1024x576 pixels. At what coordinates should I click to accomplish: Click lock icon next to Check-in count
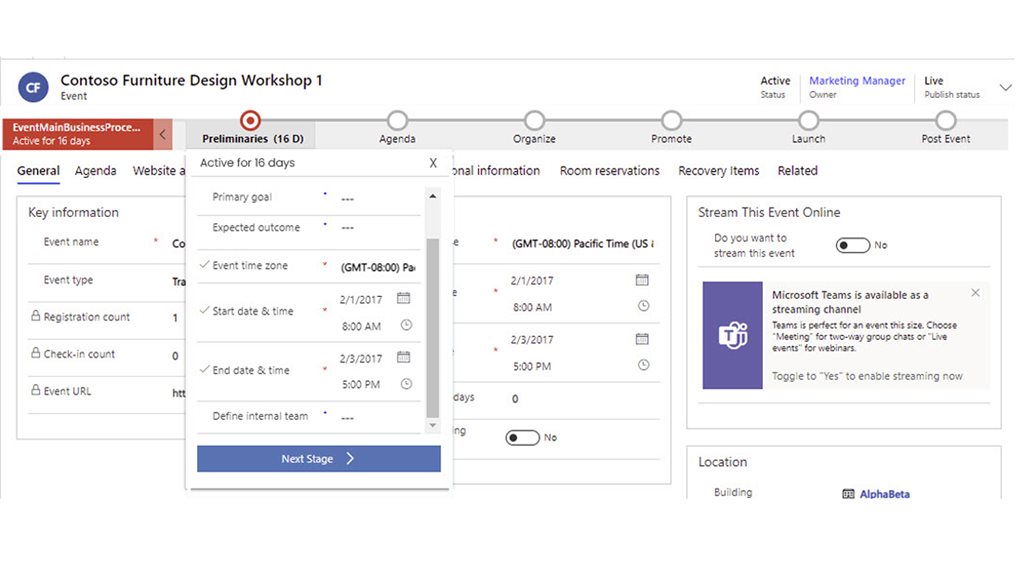point(35,353)
